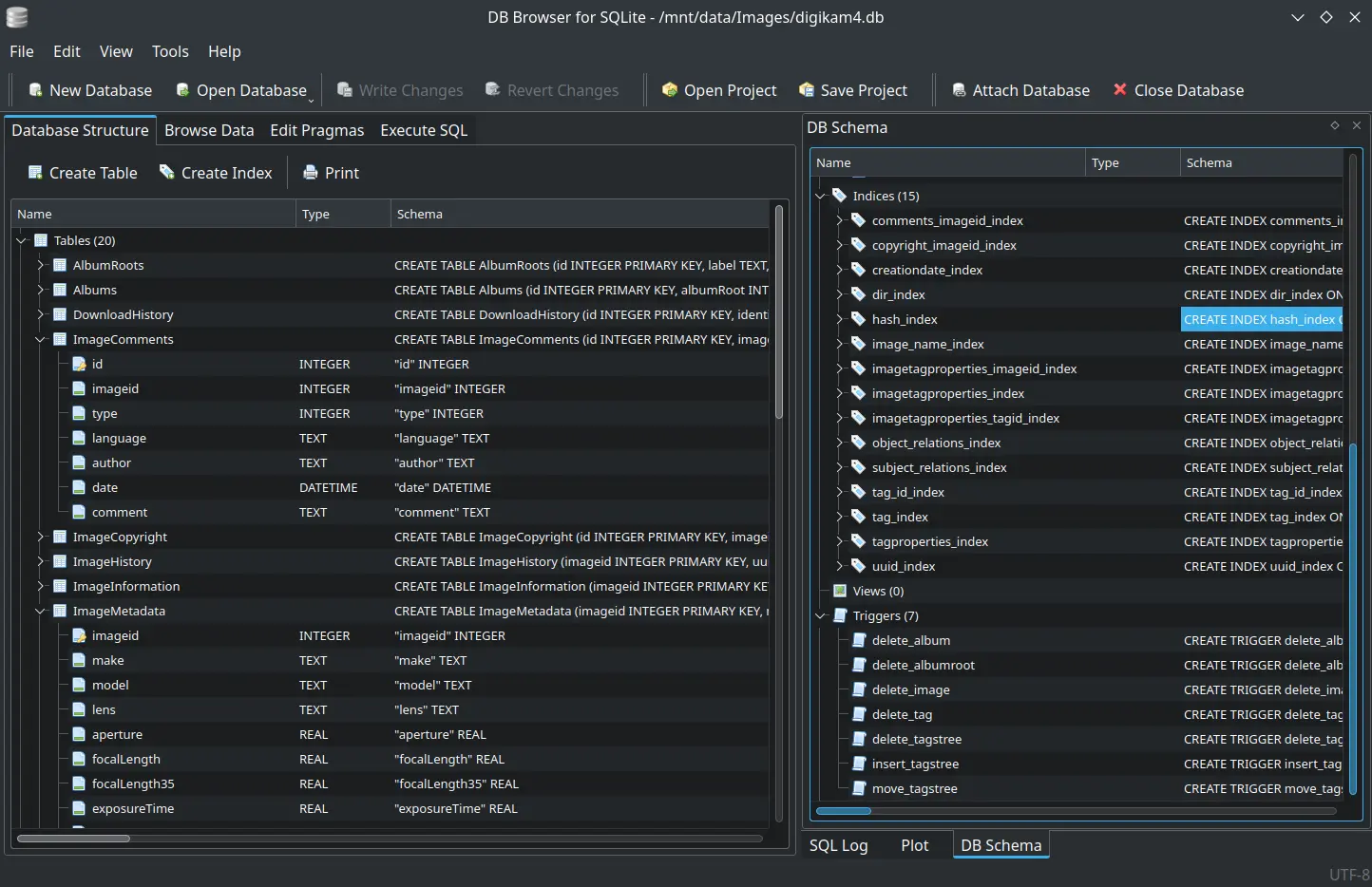Image resolution: width=1372 pixels, height=887 pixels.
Task: Open the File menu
Action: (22, 51)
